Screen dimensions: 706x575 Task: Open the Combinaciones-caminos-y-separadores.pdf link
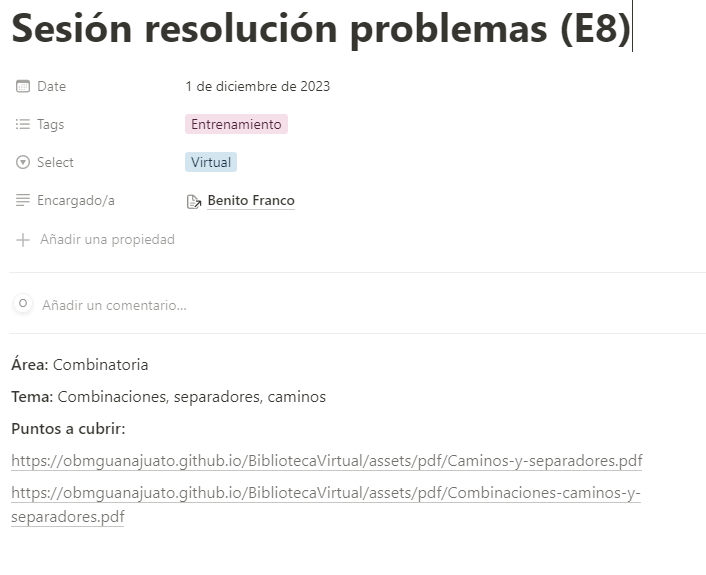pyautogui.click(x=326, y=504)
